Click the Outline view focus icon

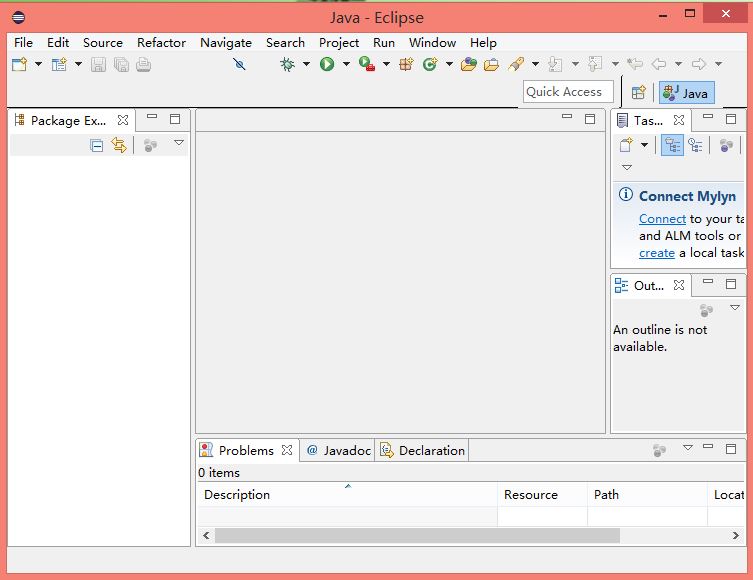pos(706,310)
